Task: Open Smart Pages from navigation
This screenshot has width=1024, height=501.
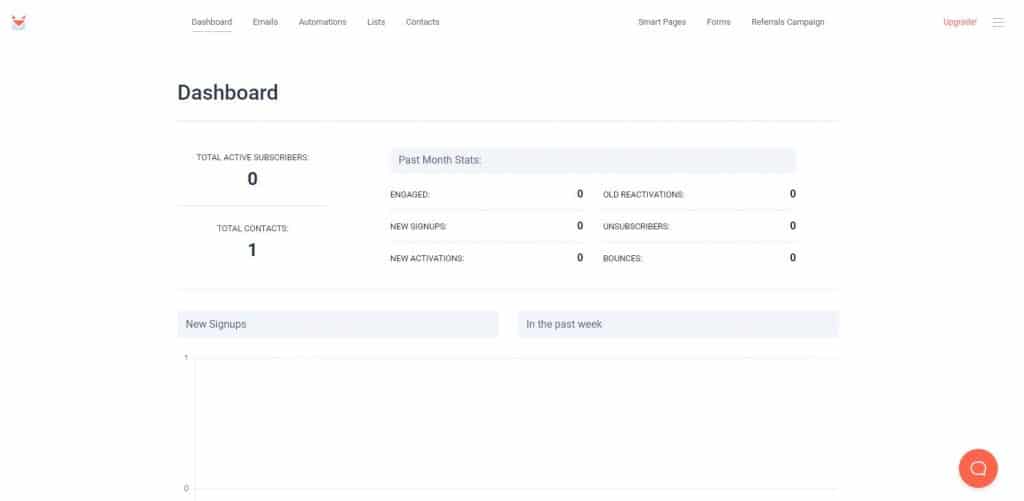Action: click(x=661, y=22)
